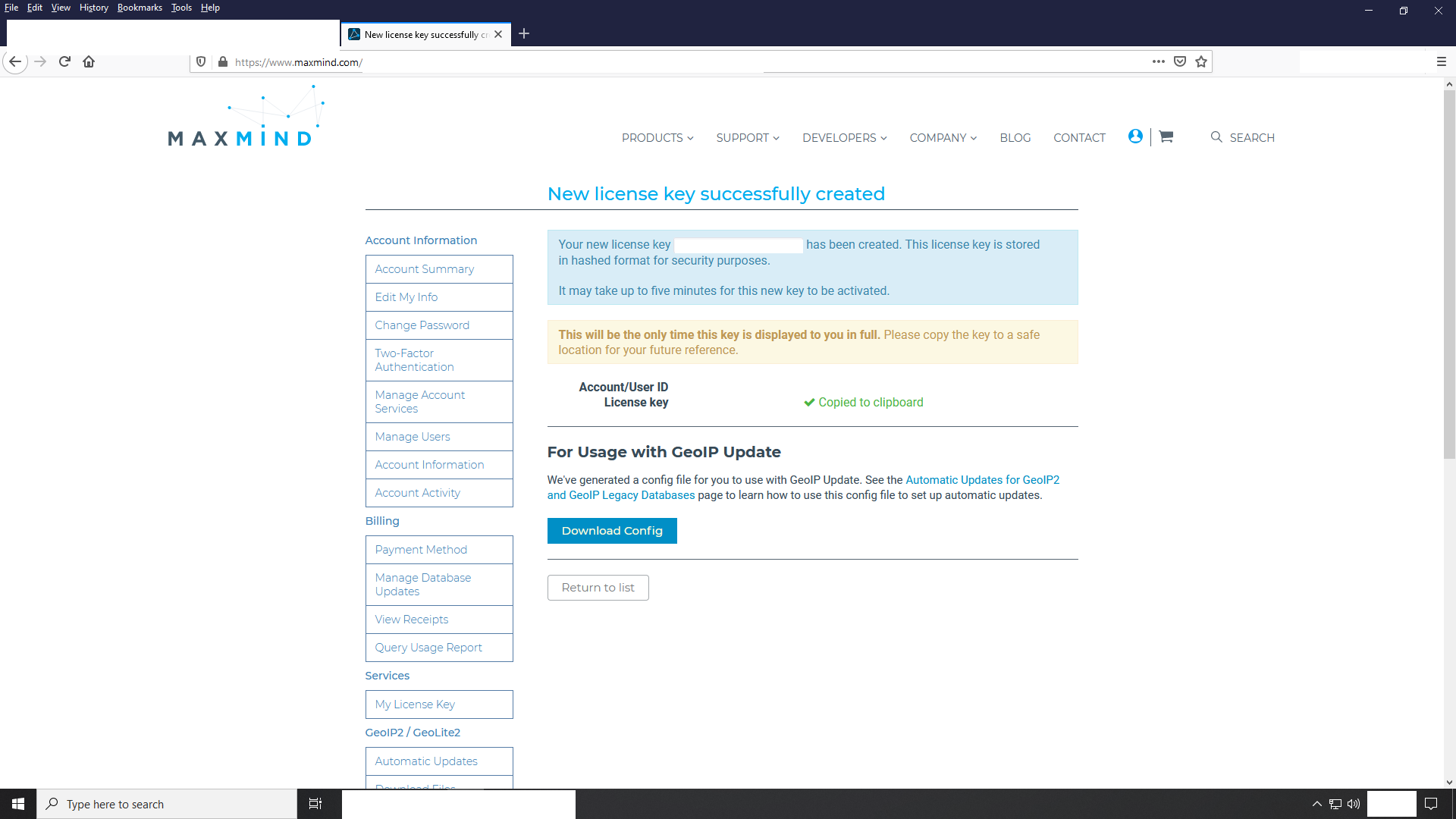
Task: Open the CONTACT navigation link
Action: pyautogui.click(x=1079, y=137)
